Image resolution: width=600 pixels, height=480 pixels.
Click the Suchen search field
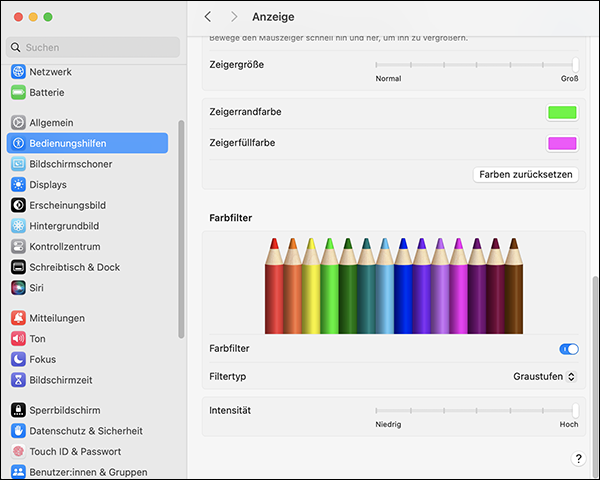point(93,47)
